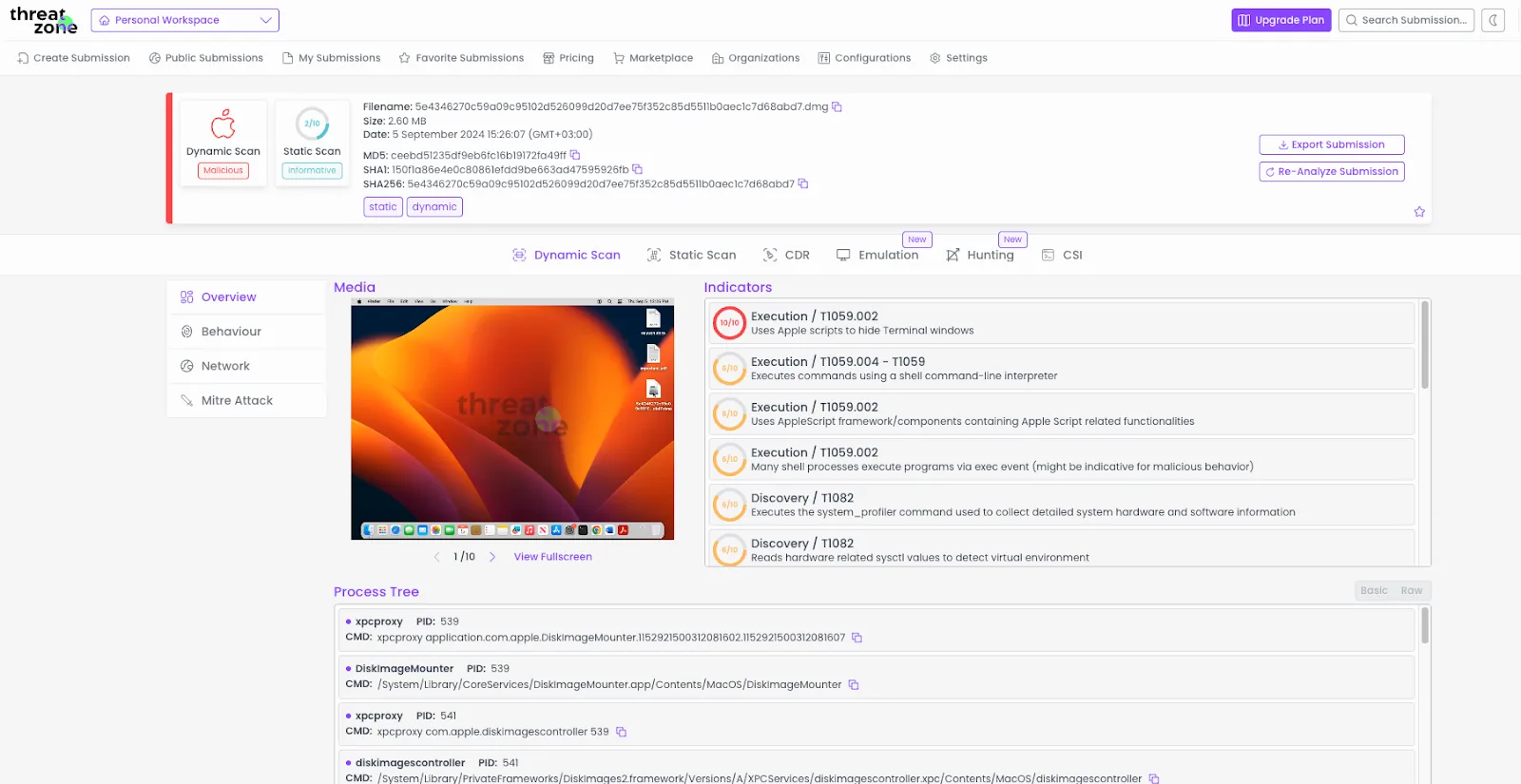This screenshot has height=784, width=1521.
Task: Open the Personal Workspace dropdown
Action: click(x=185, y=20)
